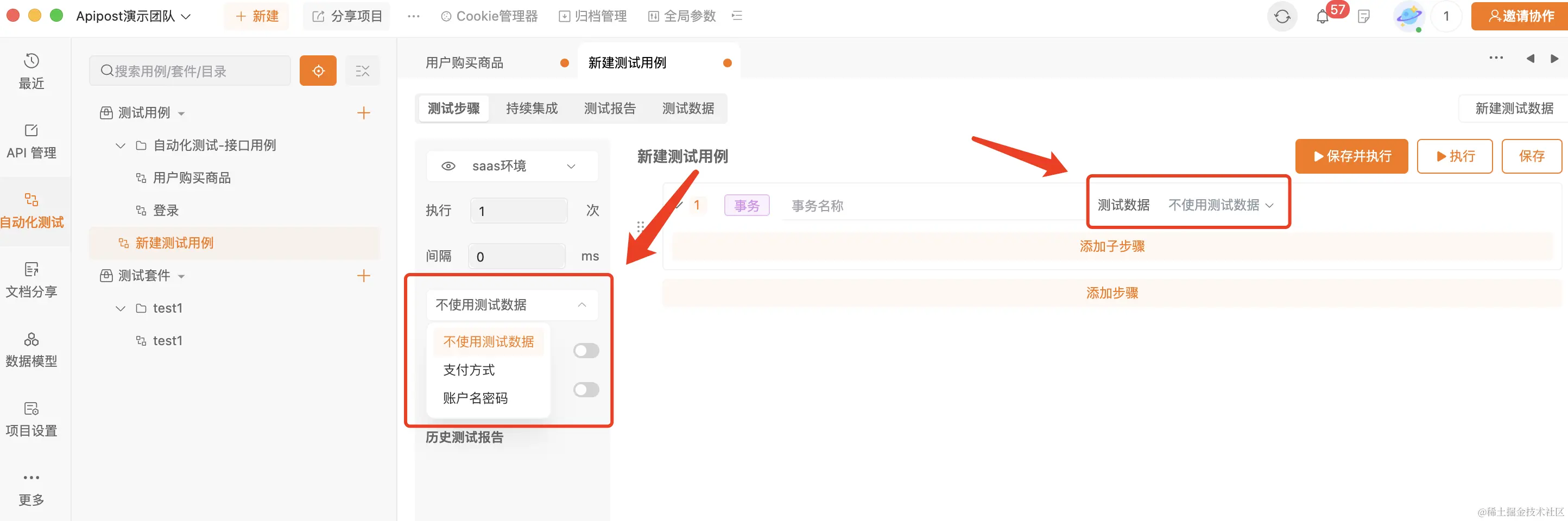Click the planet user avatar

[1408, 16]
